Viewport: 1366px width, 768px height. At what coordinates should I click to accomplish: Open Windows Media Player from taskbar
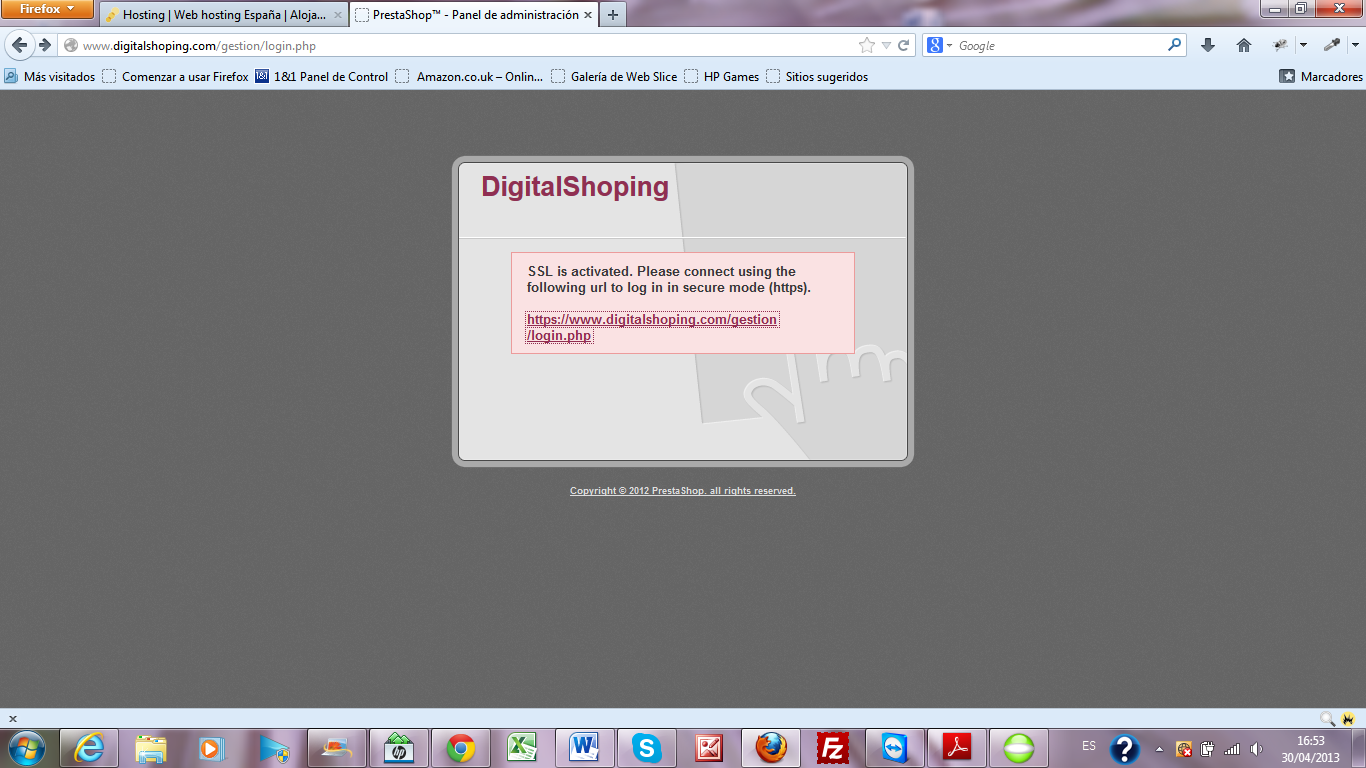coord(213,748)
